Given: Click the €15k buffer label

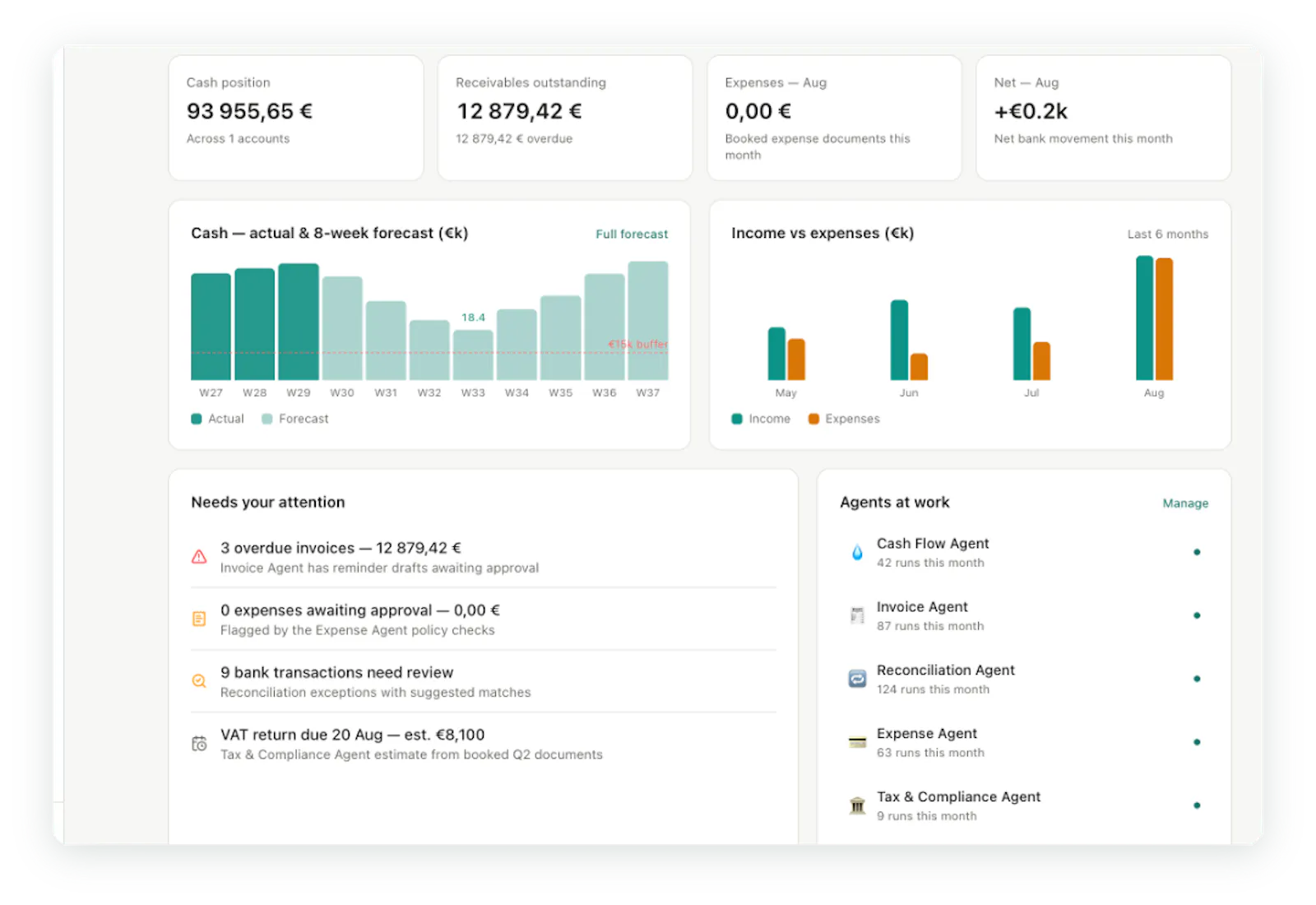Looking at the screenshot, I should [x=638, y=344].
